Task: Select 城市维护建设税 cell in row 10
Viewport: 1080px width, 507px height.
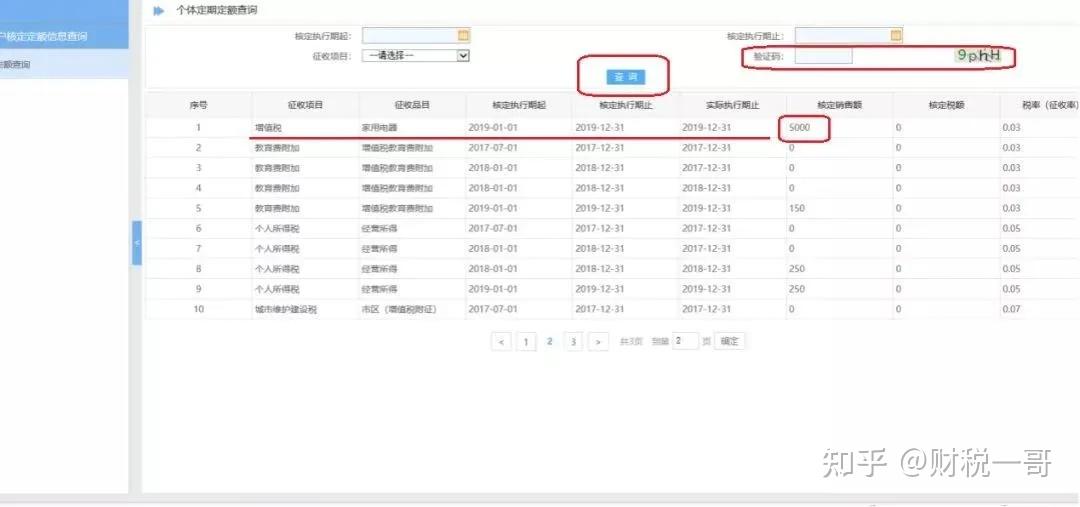Action: (305, 309)
